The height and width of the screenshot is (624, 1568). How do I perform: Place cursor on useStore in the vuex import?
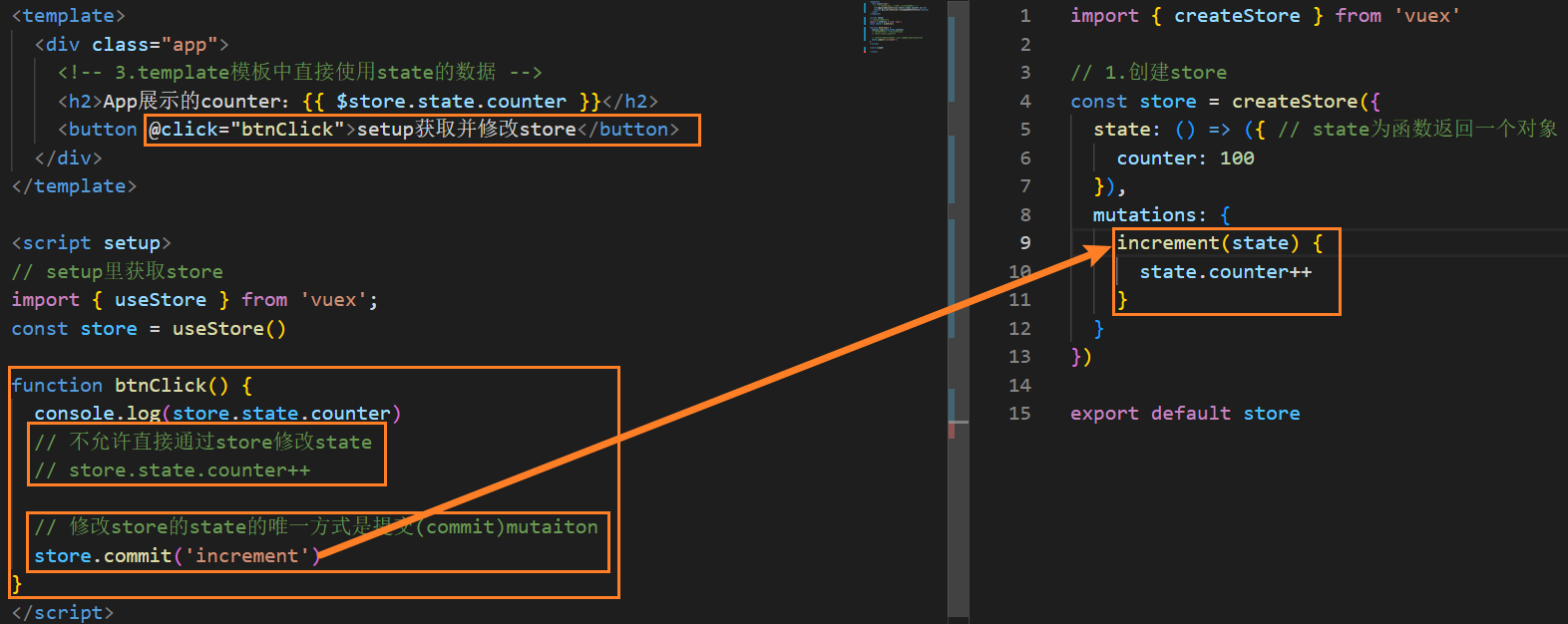161,299
